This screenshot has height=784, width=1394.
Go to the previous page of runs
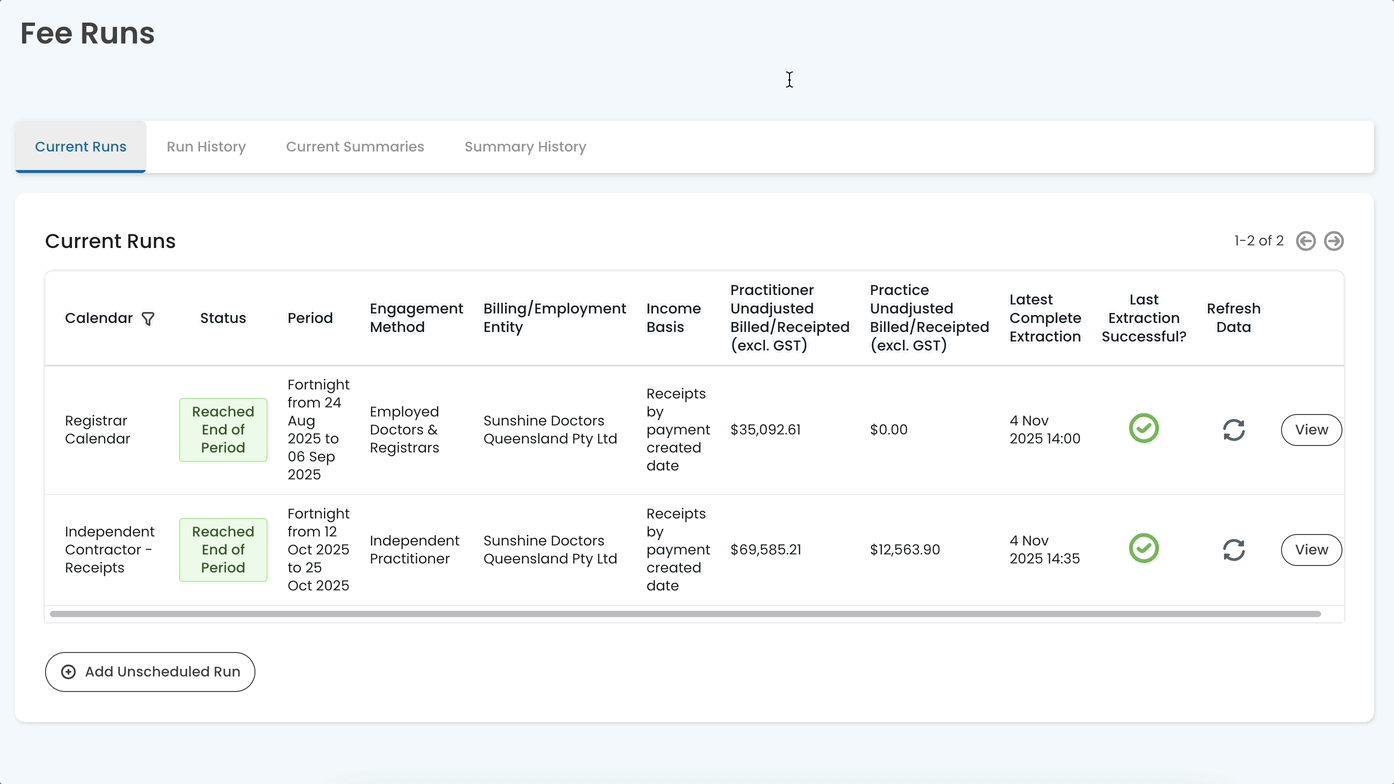point(1305,241)
